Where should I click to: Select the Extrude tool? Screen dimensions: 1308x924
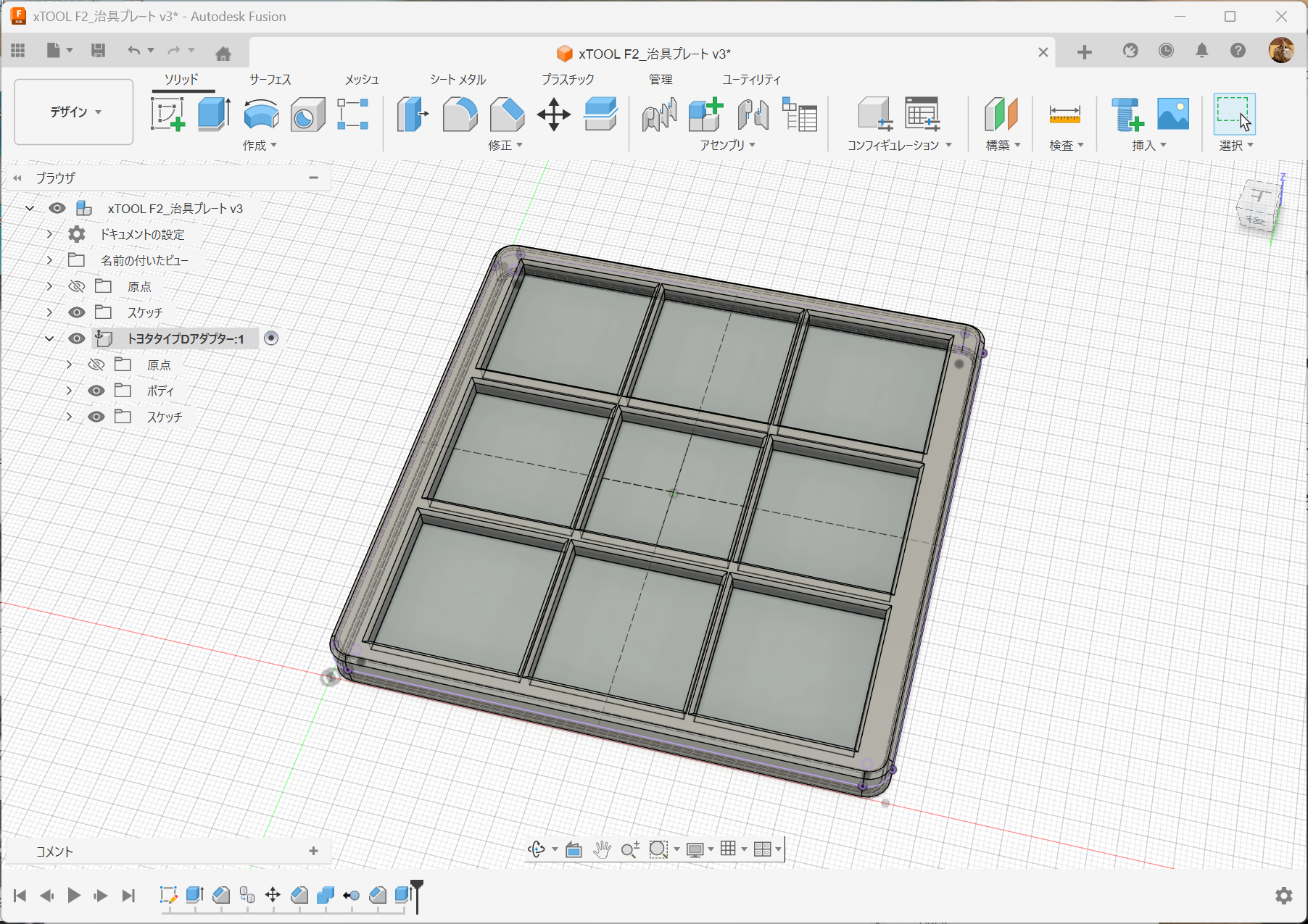pyautogui.click(x=214, y=115)
